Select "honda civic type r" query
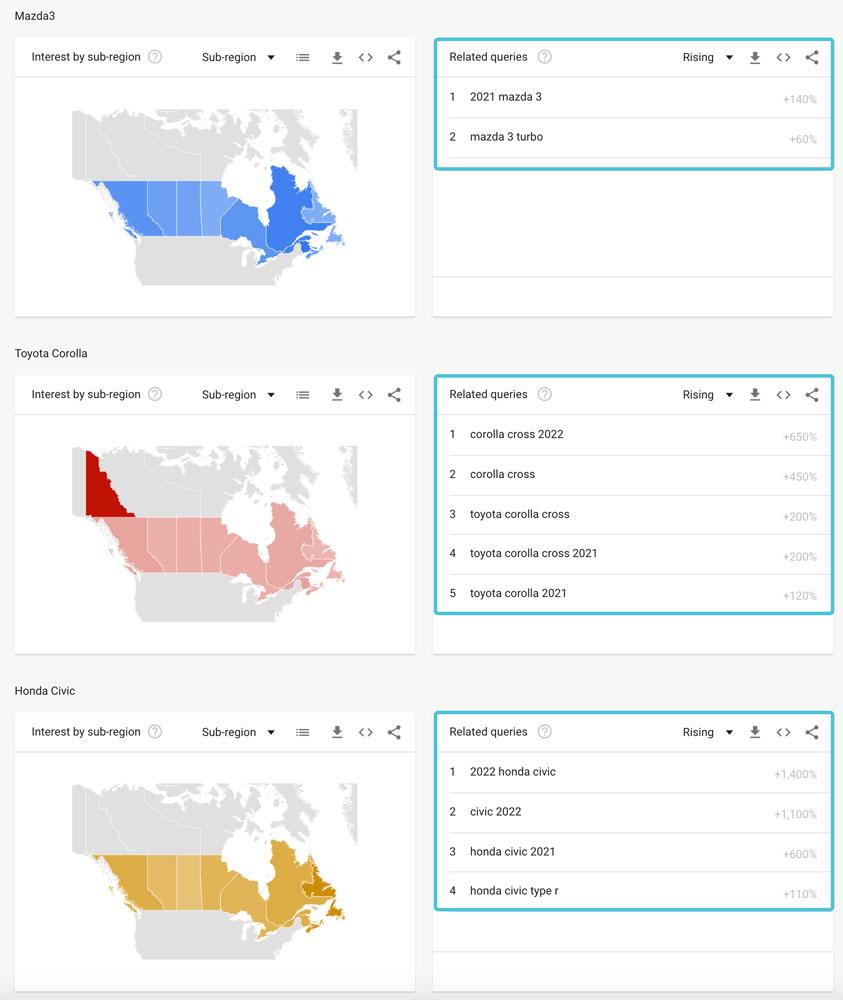This screenshot has height=1000, width=843. click(x=514, y=891)
